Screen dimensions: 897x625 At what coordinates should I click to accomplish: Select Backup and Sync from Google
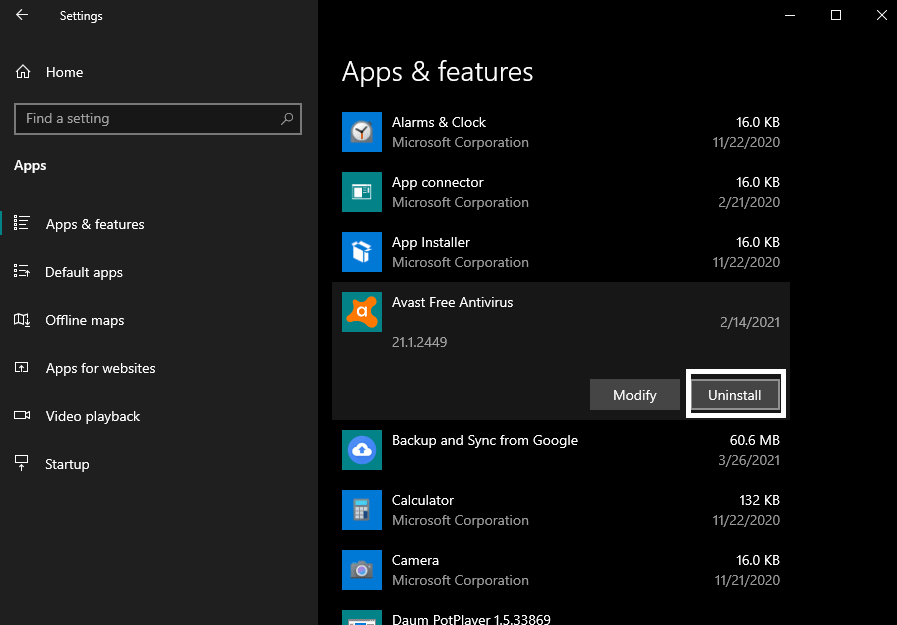tap(561, 450)
